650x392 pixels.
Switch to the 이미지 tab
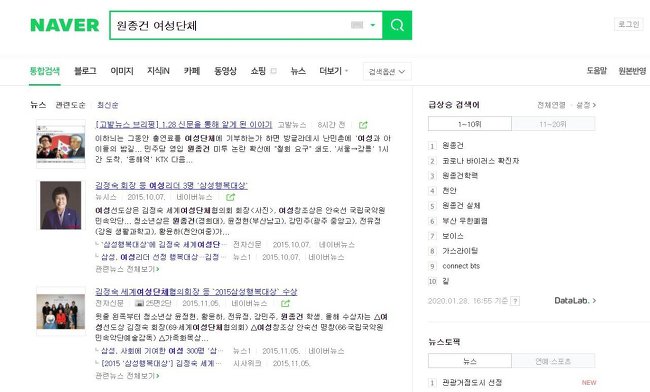pyautogui.click(x=122, y=71)
